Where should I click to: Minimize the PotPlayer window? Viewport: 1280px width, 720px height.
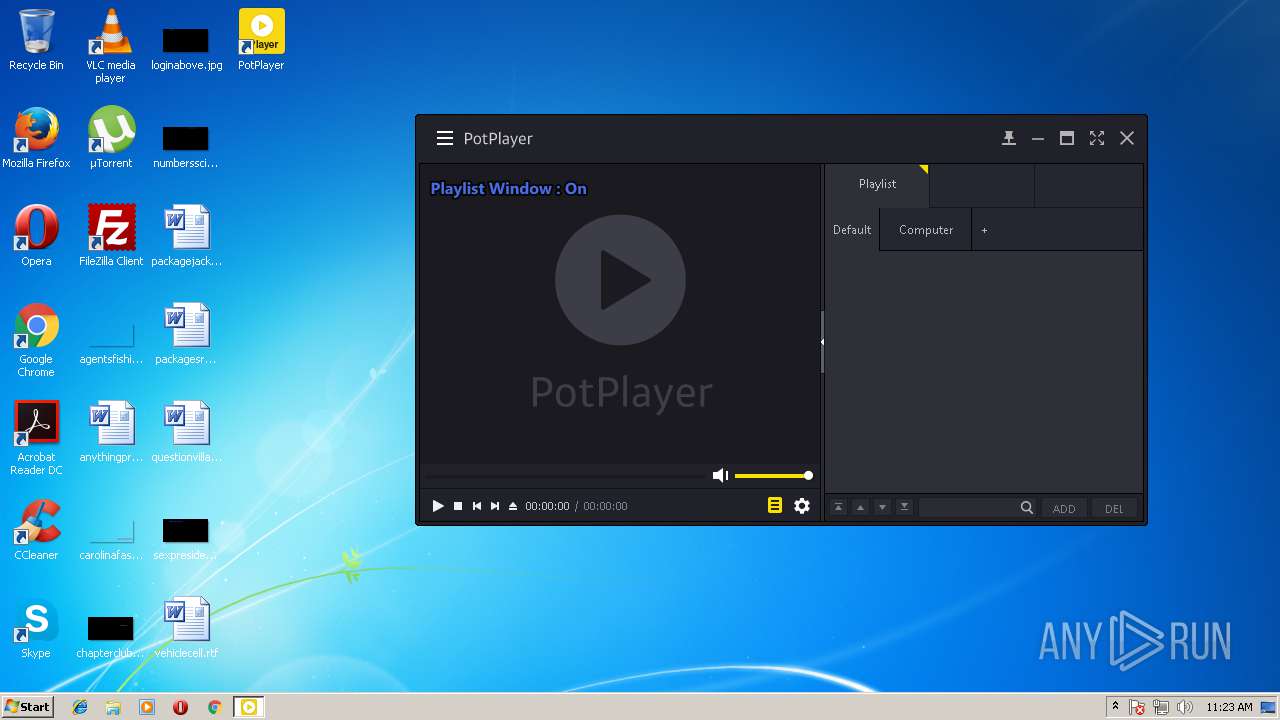pos(1038,139)
